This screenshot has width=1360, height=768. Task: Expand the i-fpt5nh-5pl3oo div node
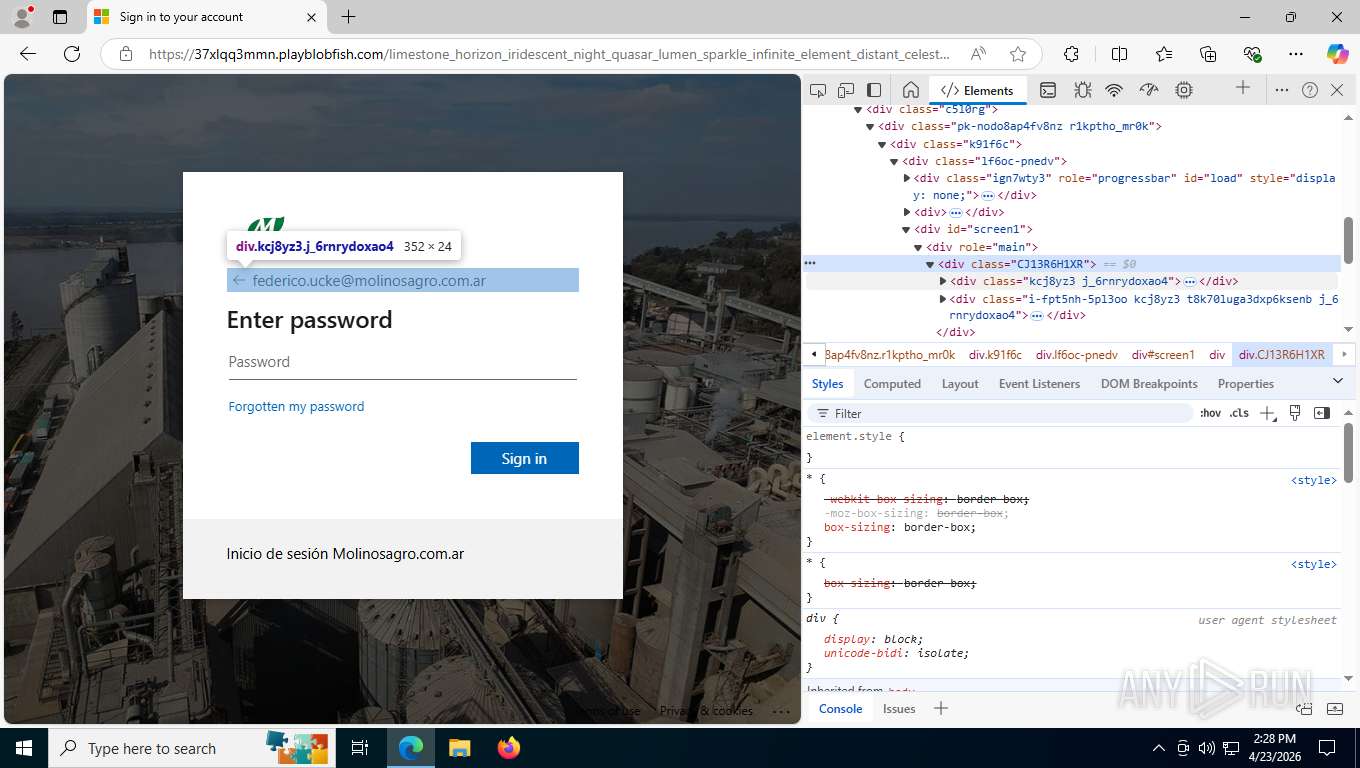pos(943,298)
